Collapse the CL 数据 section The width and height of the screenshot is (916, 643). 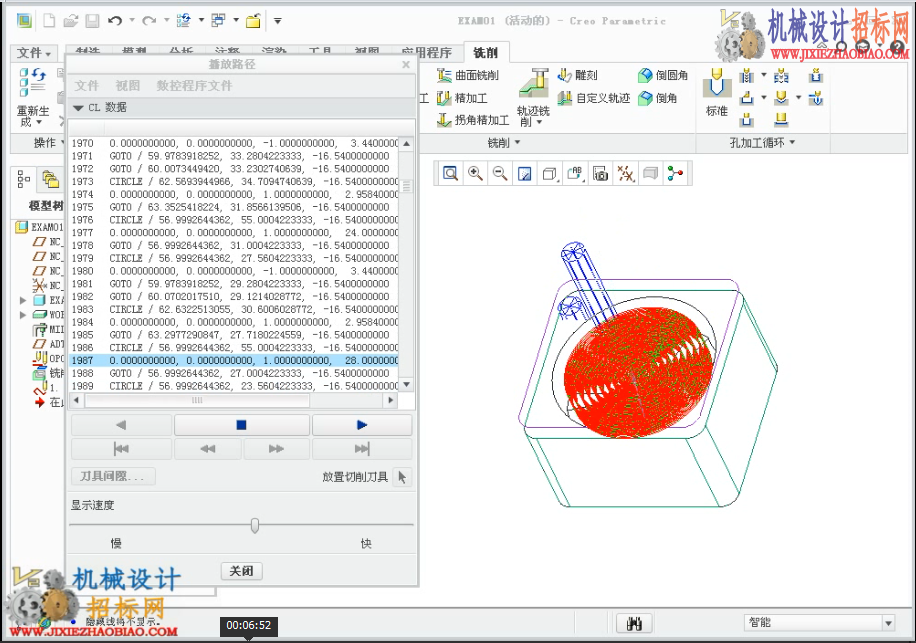pyautogui.click(x=78, y=107)
